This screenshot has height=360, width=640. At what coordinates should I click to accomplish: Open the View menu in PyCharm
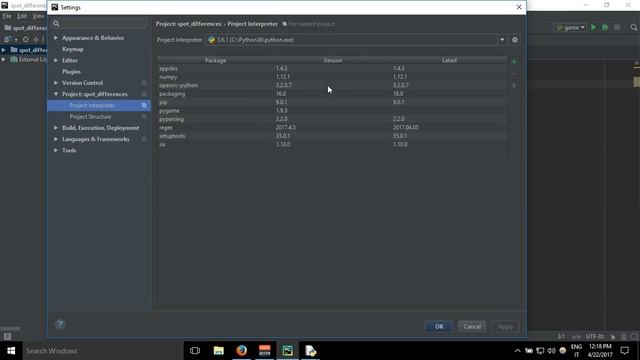(x=38, y=16)
